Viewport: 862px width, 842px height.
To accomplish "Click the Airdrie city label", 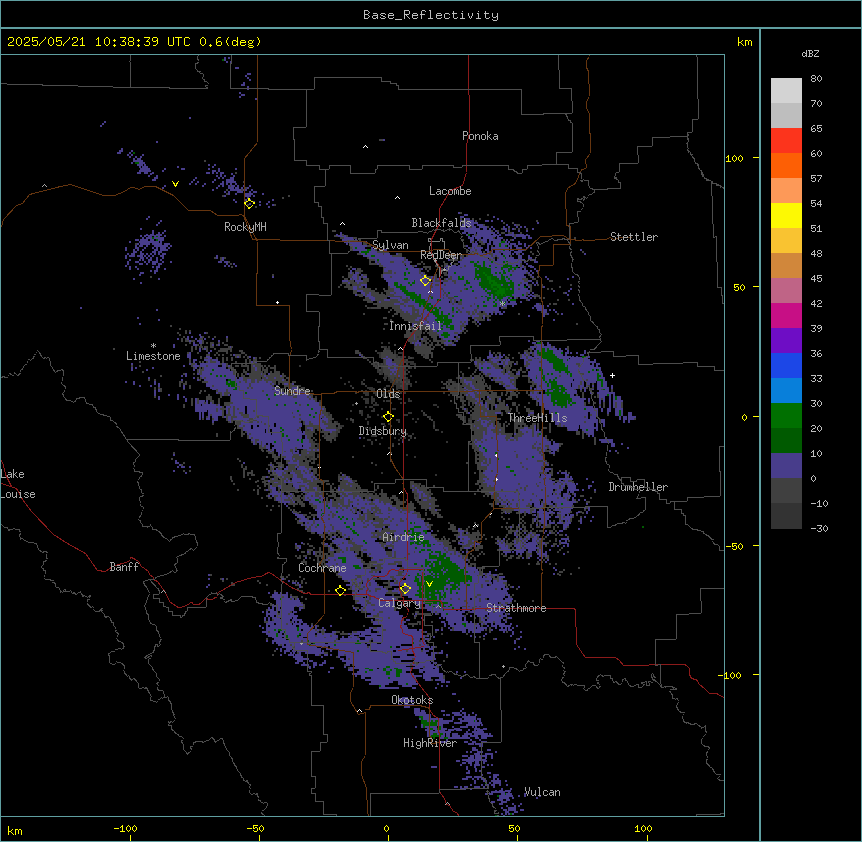I will click(x=403, y=537).
